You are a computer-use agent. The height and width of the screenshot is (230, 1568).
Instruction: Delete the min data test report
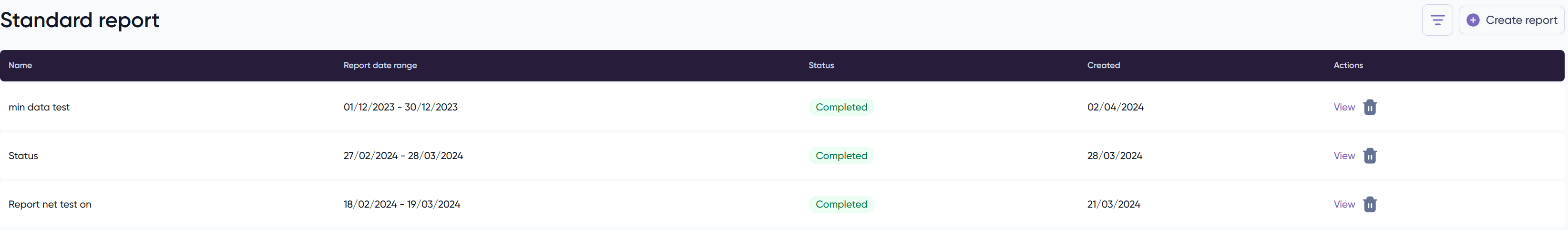[x=1370, y=107]
